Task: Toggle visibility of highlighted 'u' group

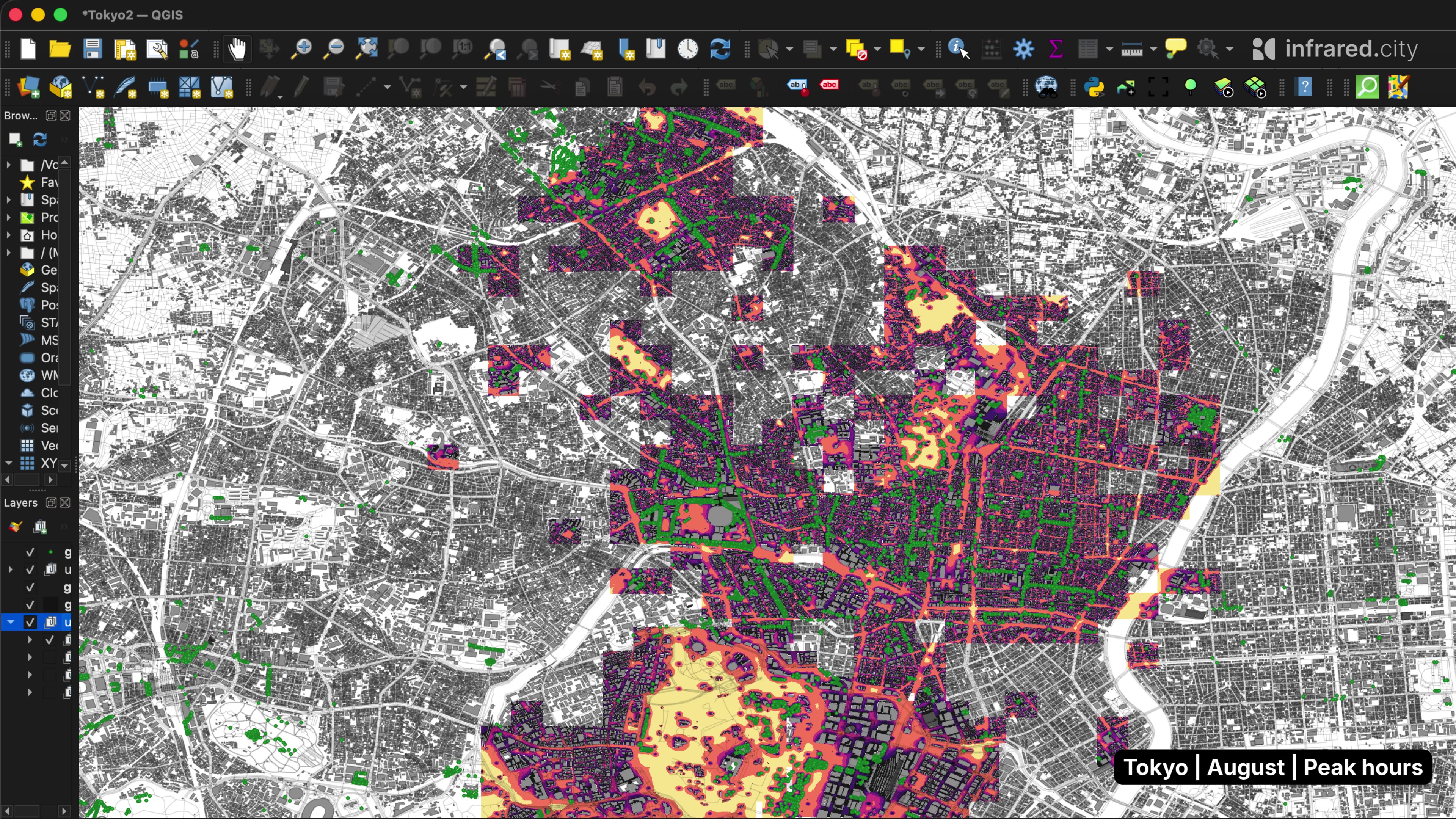Action: (x=30, y=622)
